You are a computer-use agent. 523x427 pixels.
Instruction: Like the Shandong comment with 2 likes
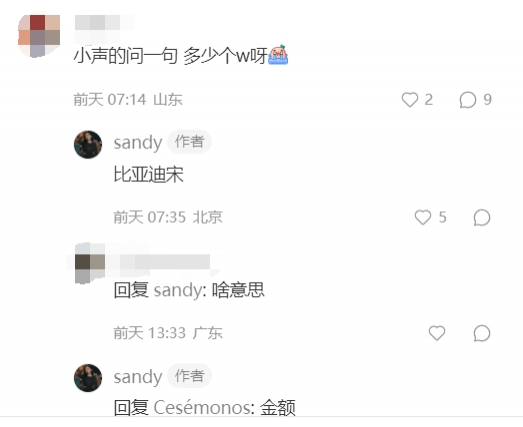[x=410, y=100]
